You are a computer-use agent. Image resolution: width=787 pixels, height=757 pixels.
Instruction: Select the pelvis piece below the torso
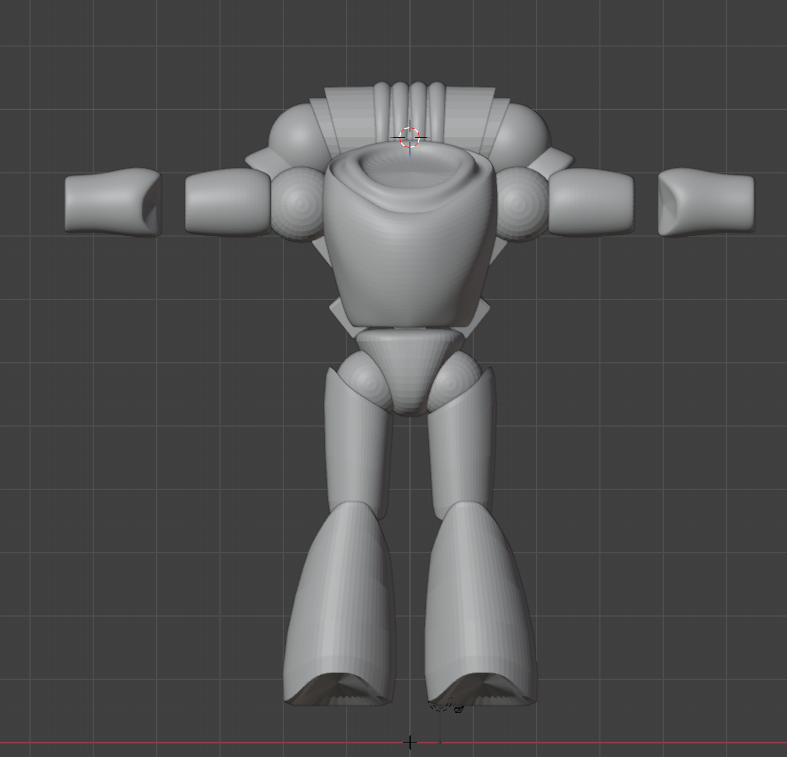409,368
